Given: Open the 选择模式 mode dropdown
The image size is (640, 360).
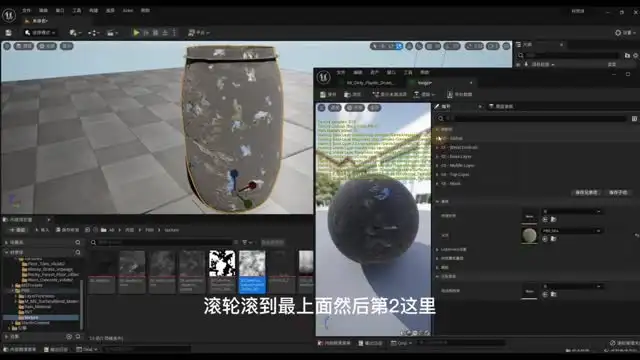Looking at the screenshot, I should pos(40,33).
